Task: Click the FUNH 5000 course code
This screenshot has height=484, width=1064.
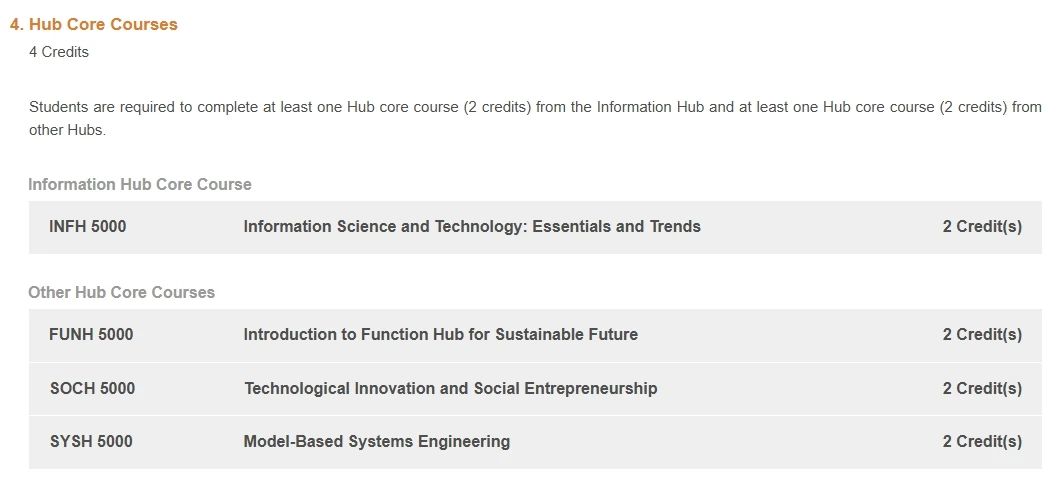Action: pos(91,335)
